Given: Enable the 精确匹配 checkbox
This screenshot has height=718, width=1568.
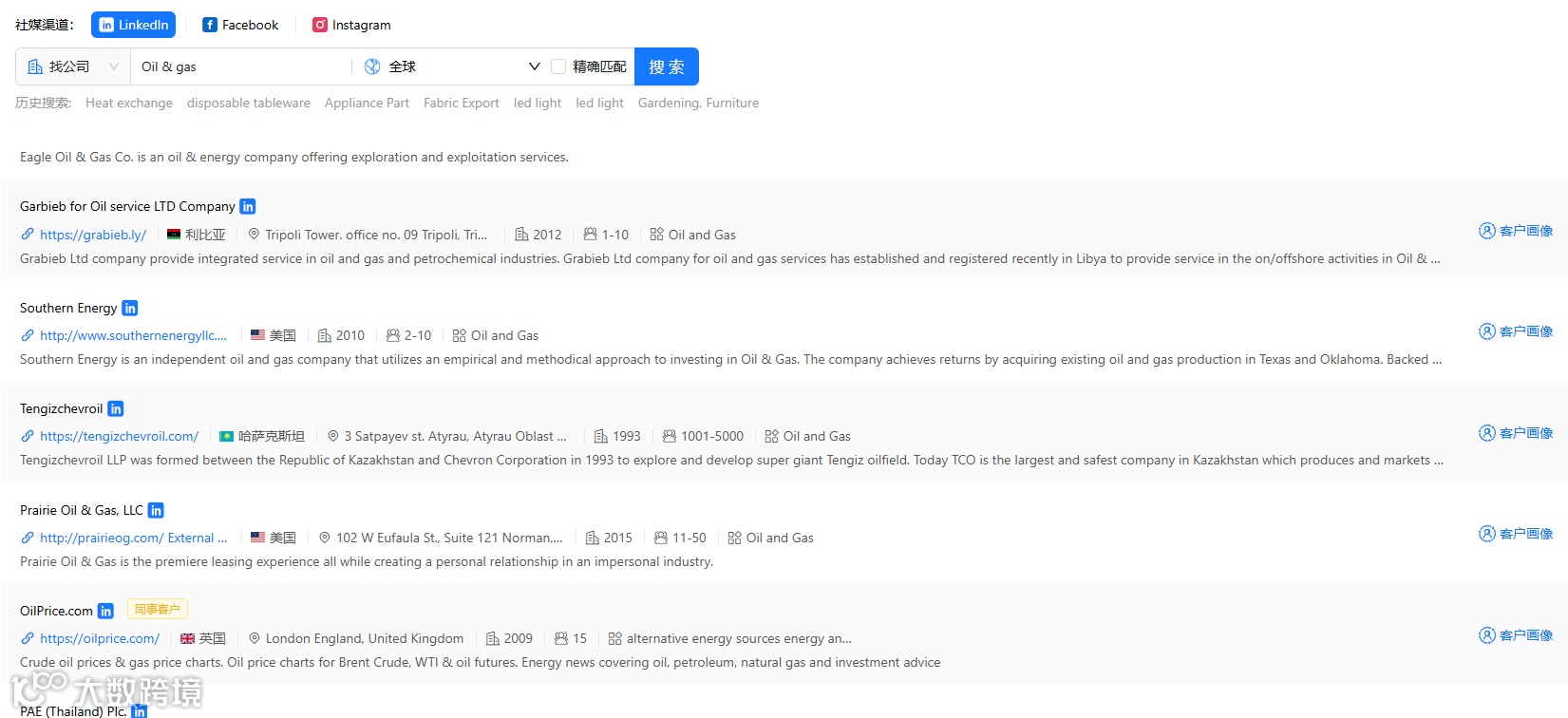Looking at the screenshot, I should coord(558,66).
